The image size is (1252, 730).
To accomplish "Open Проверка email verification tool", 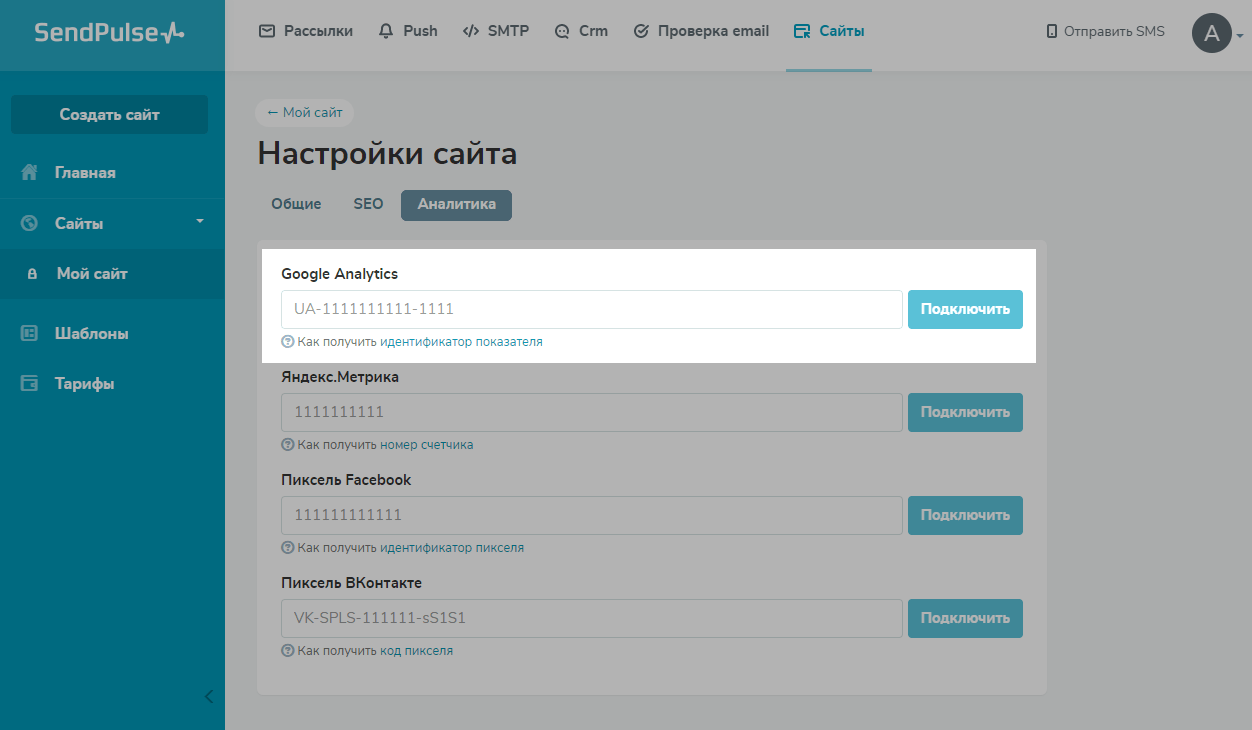I will click(x=702, y=31).
